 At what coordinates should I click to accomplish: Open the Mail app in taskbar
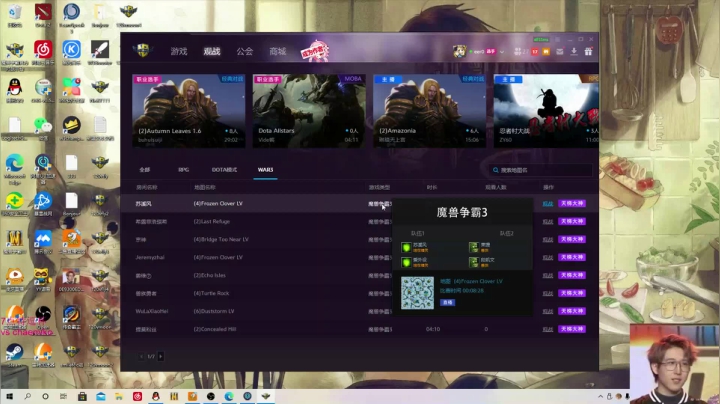tap(101, 396)
